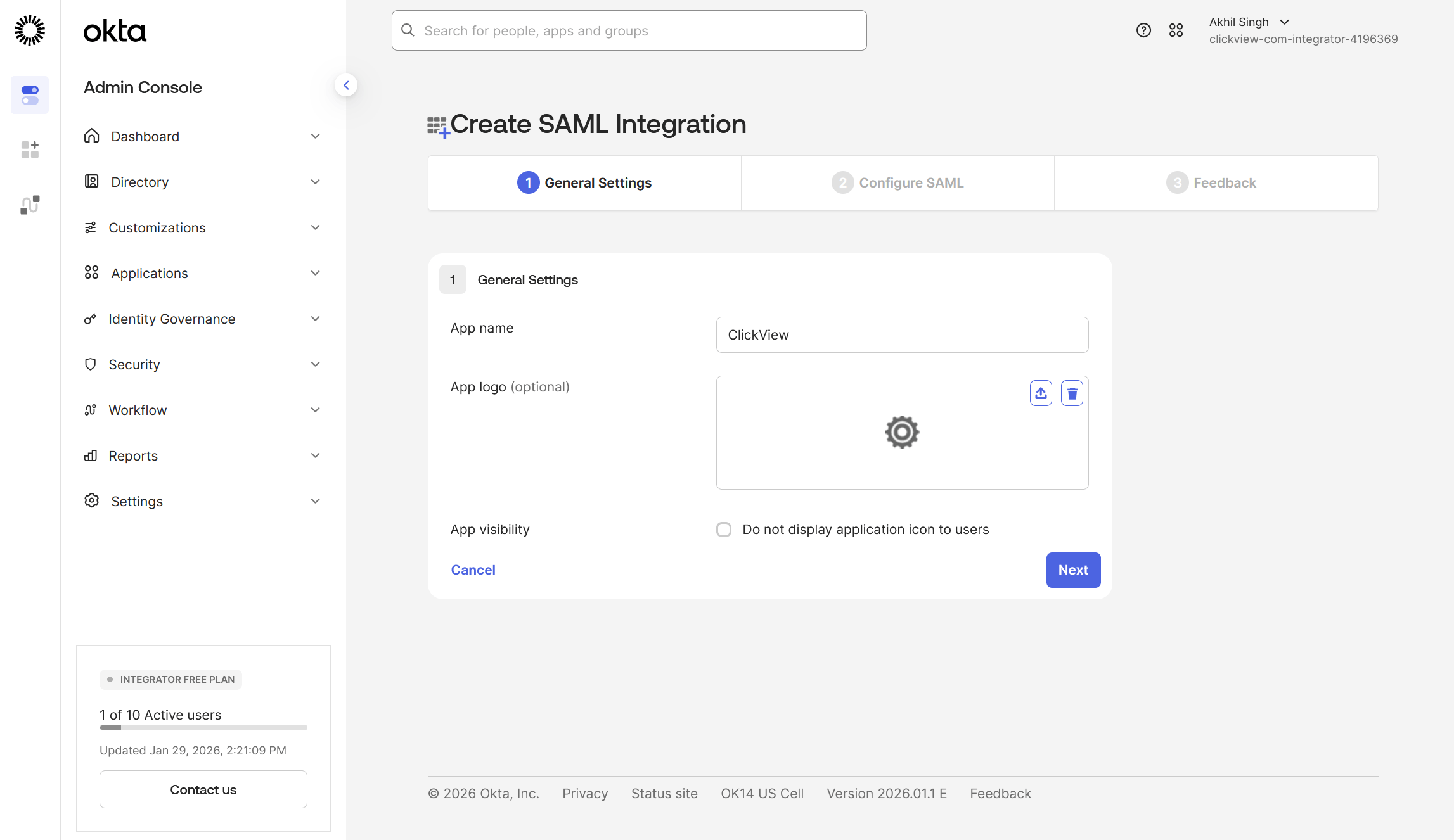Click the App name input field
Viewport: 1454px width, 840px height.
click(x=902, y=335)
